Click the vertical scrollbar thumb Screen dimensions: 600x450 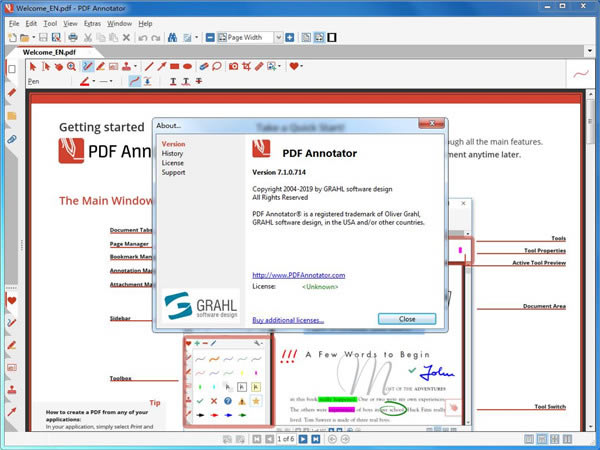coord(590,122)
